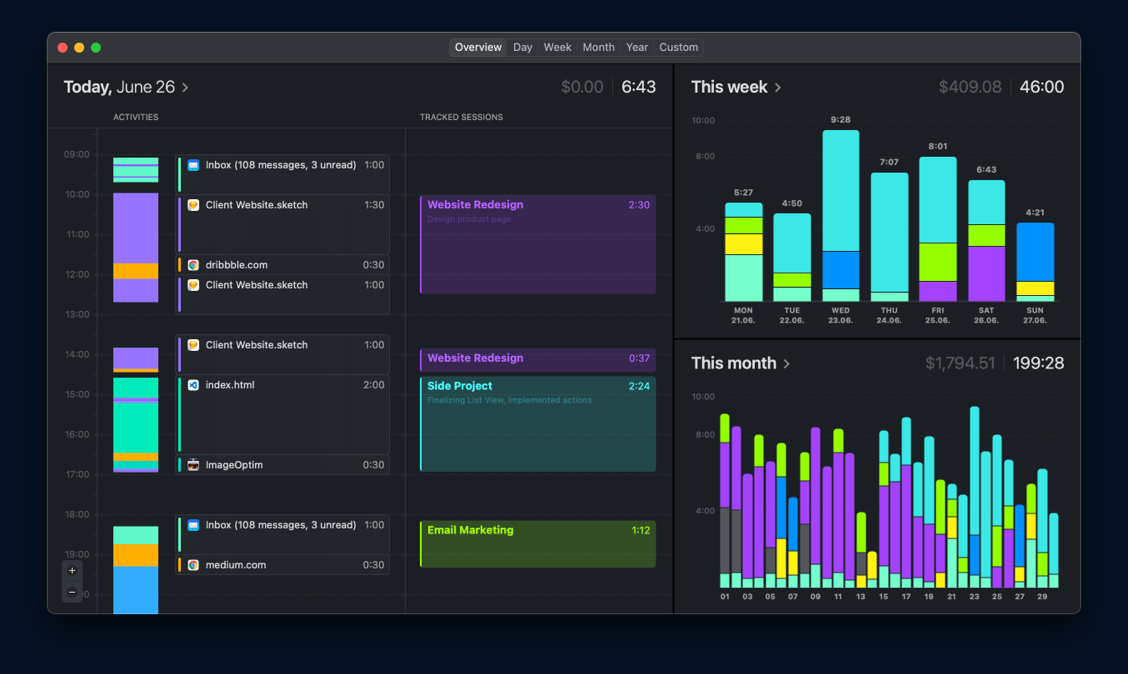Click the zoom out minus button
Image resolution: width=1128 pixels, height=674 pixels.
pos(72,592)
